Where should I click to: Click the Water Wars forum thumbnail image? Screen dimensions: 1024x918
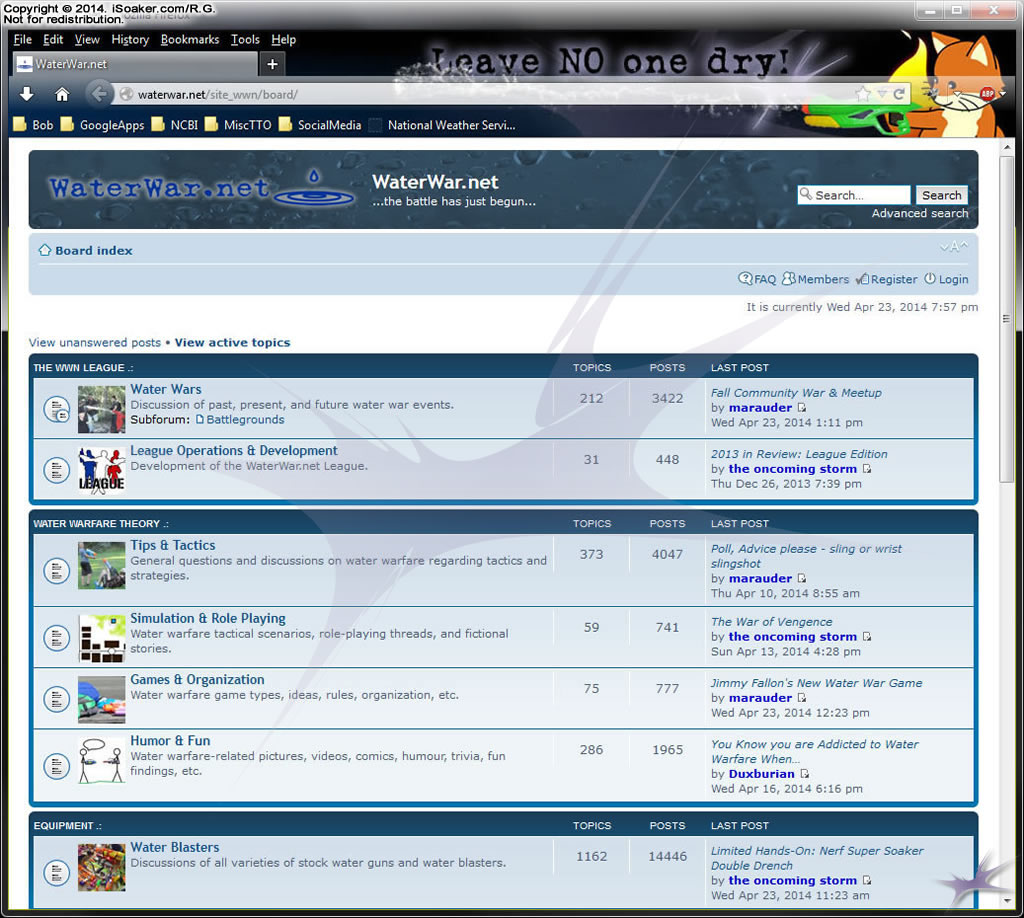(101, 409)
